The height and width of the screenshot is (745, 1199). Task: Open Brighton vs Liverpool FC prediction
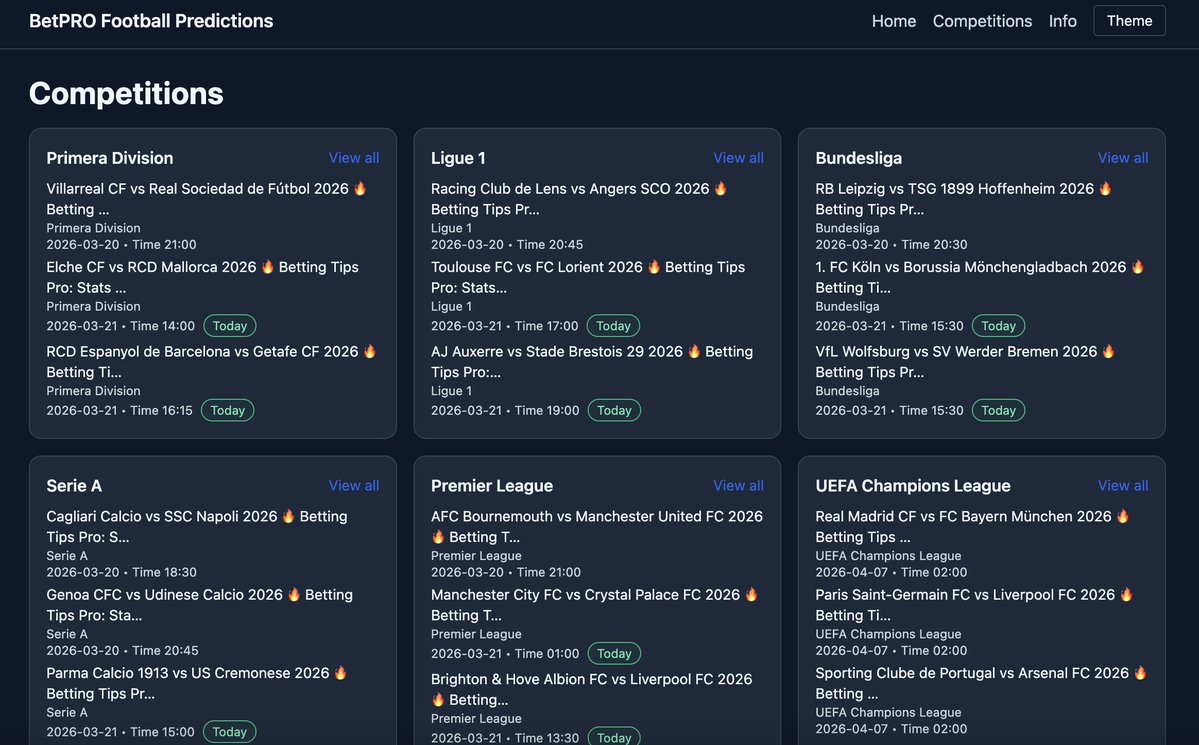[591, 689]
